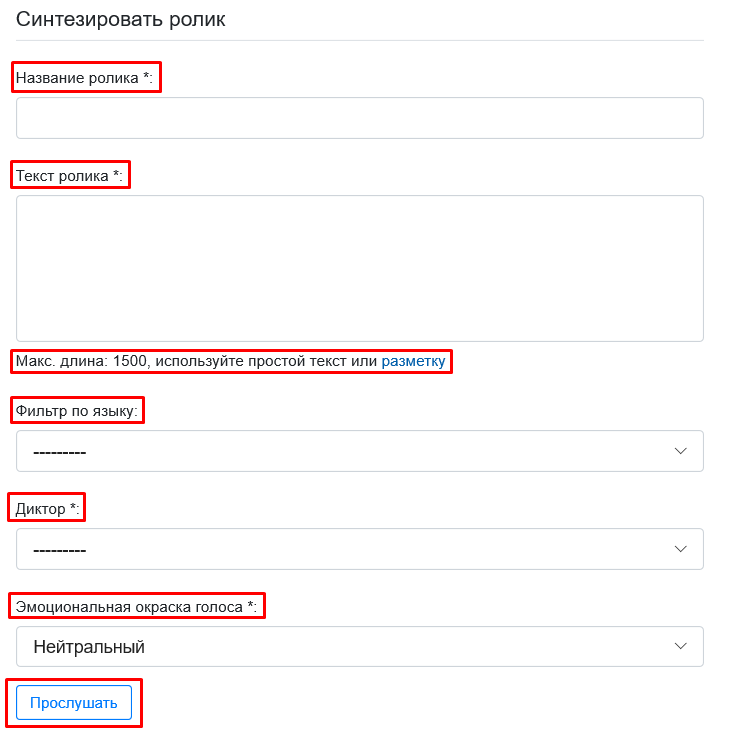The image size is (730, 732).
Task: Click the dashes placeholder in language filter
Action: click(60, 453)
